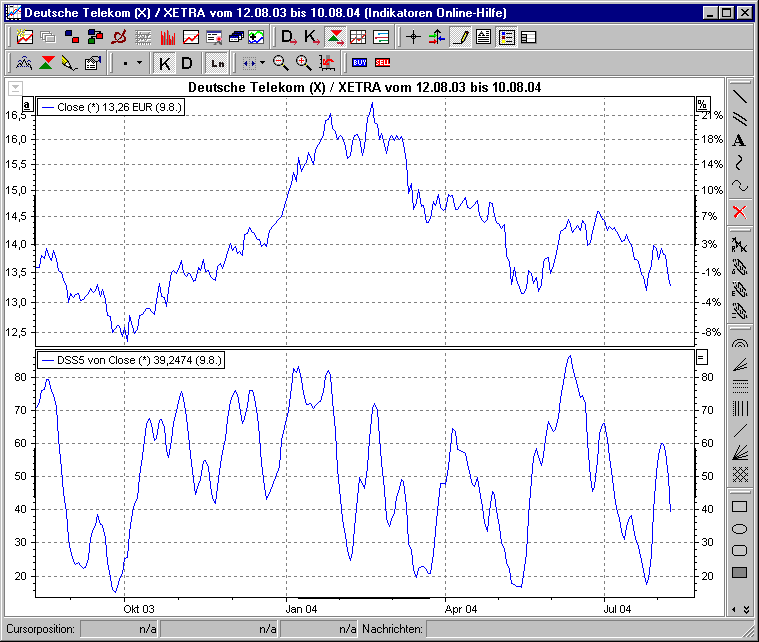759x642 pixels.
Task: Toggle the D chart mode button
Action: [187, 63]
